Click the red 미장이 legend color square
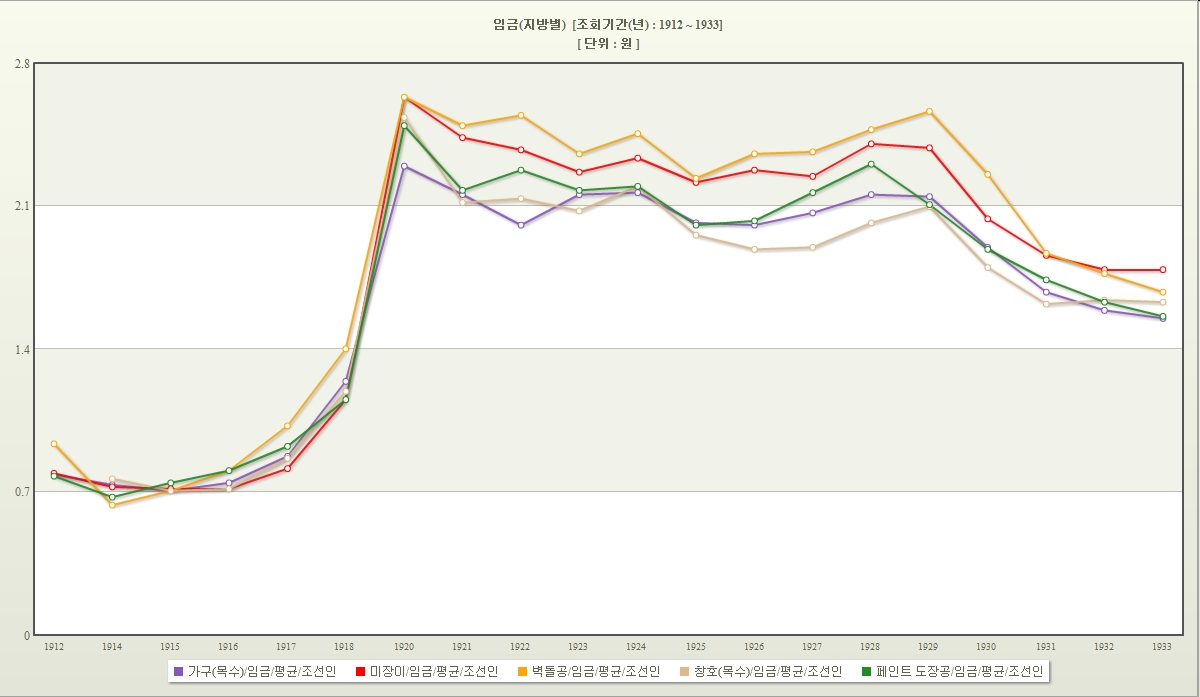 pos(360,671)
